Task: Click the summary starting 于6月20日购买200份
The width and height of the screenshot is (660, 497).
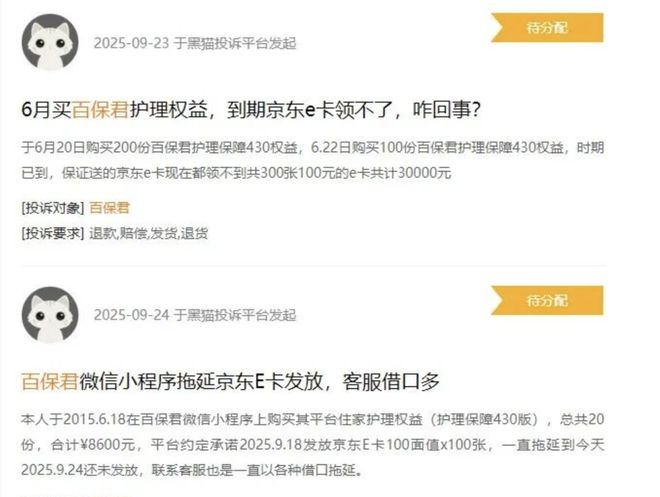Action: point(313,160)
